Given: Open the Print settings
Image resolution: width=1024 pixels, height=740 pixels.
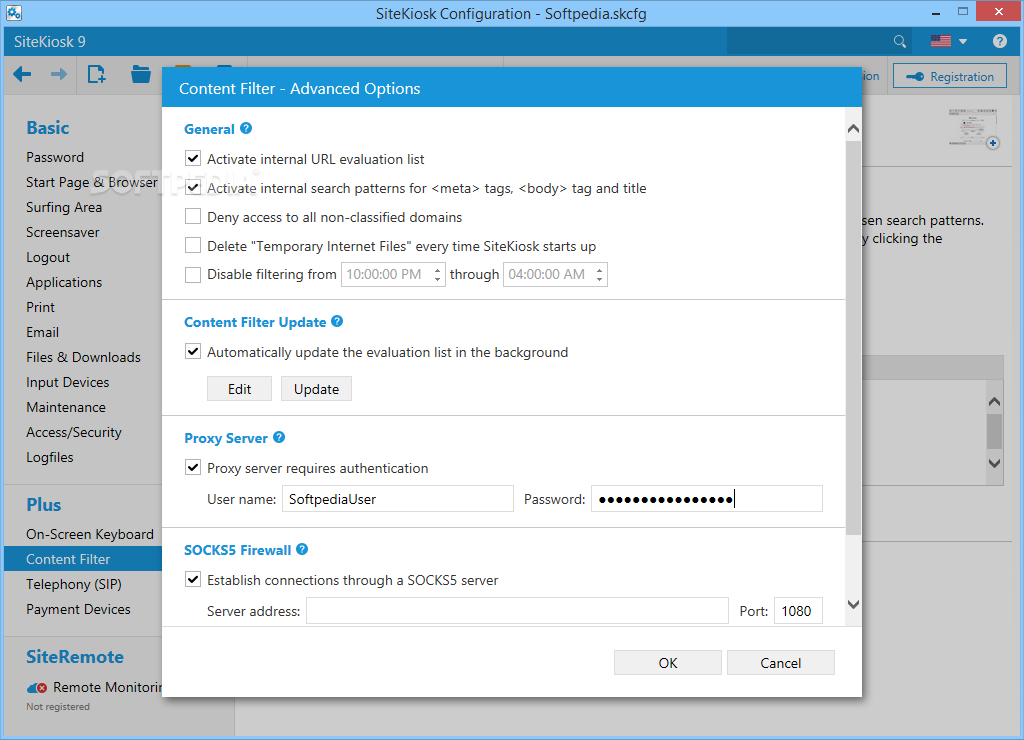Looking at the screenshot, I should coord(40,307).
